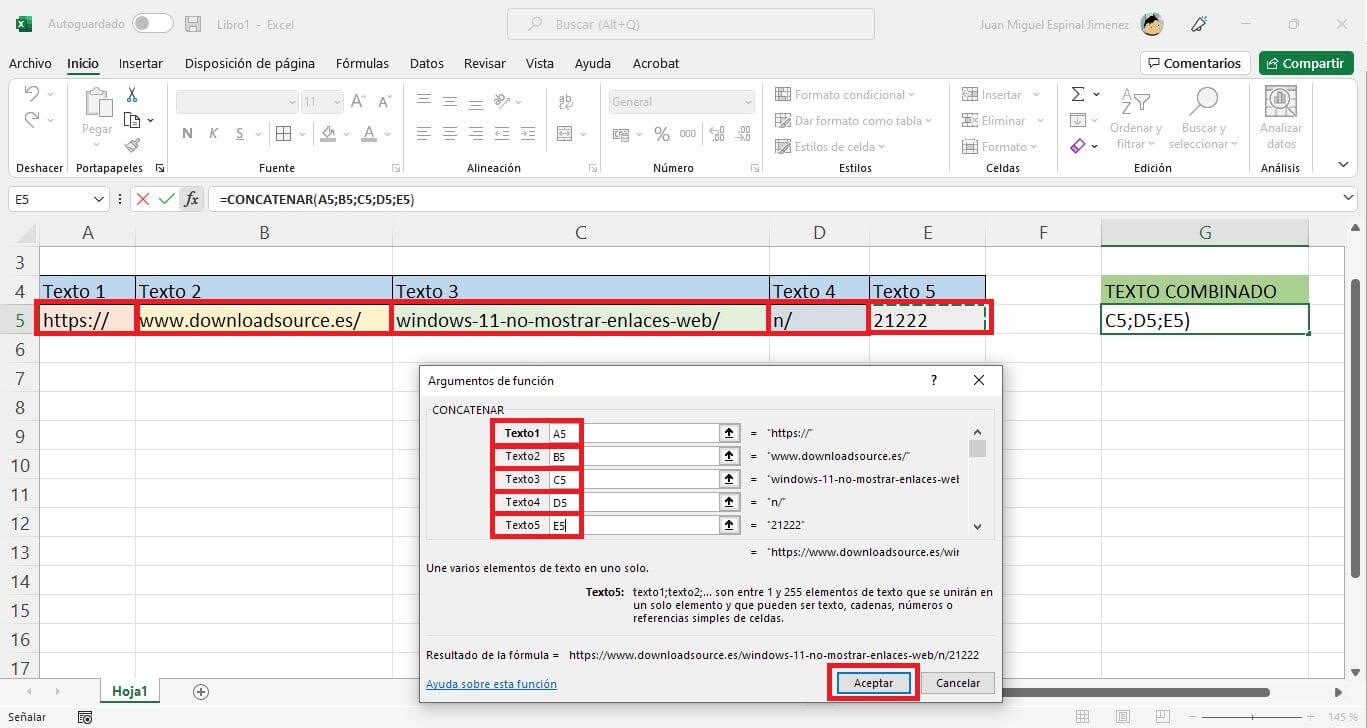This screenshot has height=728, width=1367.
Task: Click the fill color bucket icon
Action: (x=330, y=133)
